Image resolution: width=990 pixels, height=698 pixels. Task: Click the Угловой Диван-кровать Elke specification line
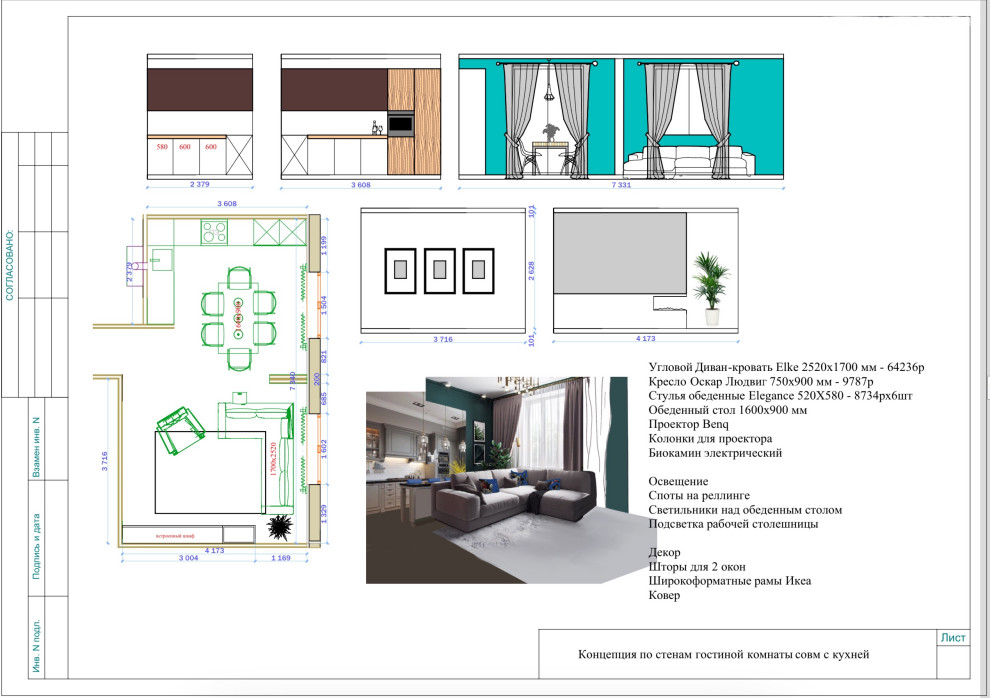coord(786,367)
